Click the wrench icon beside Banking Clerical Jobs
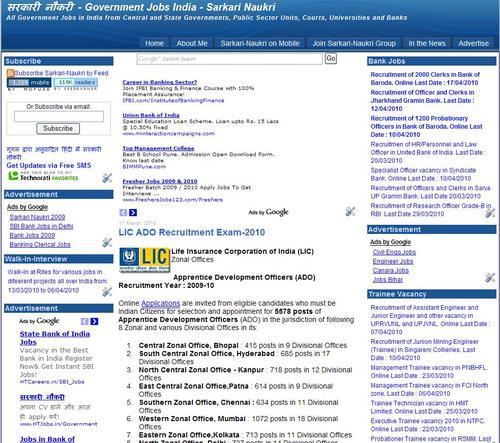 (107, 242)
